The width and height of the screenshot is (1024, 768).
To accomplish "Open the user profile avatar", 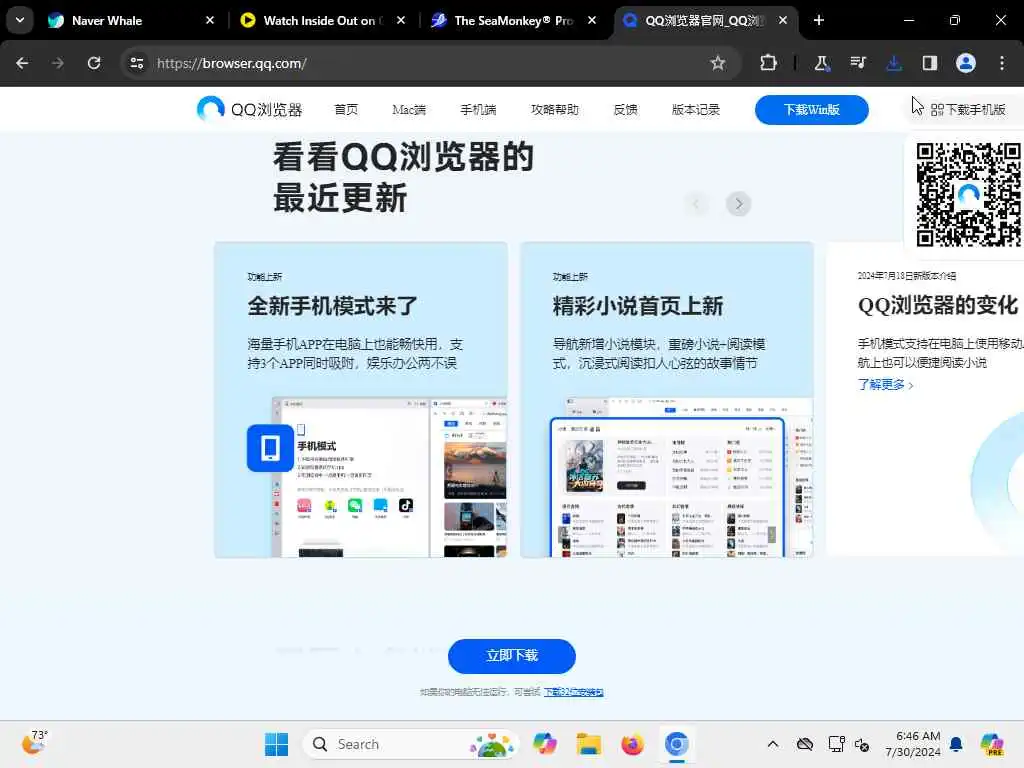I will 966,63.
